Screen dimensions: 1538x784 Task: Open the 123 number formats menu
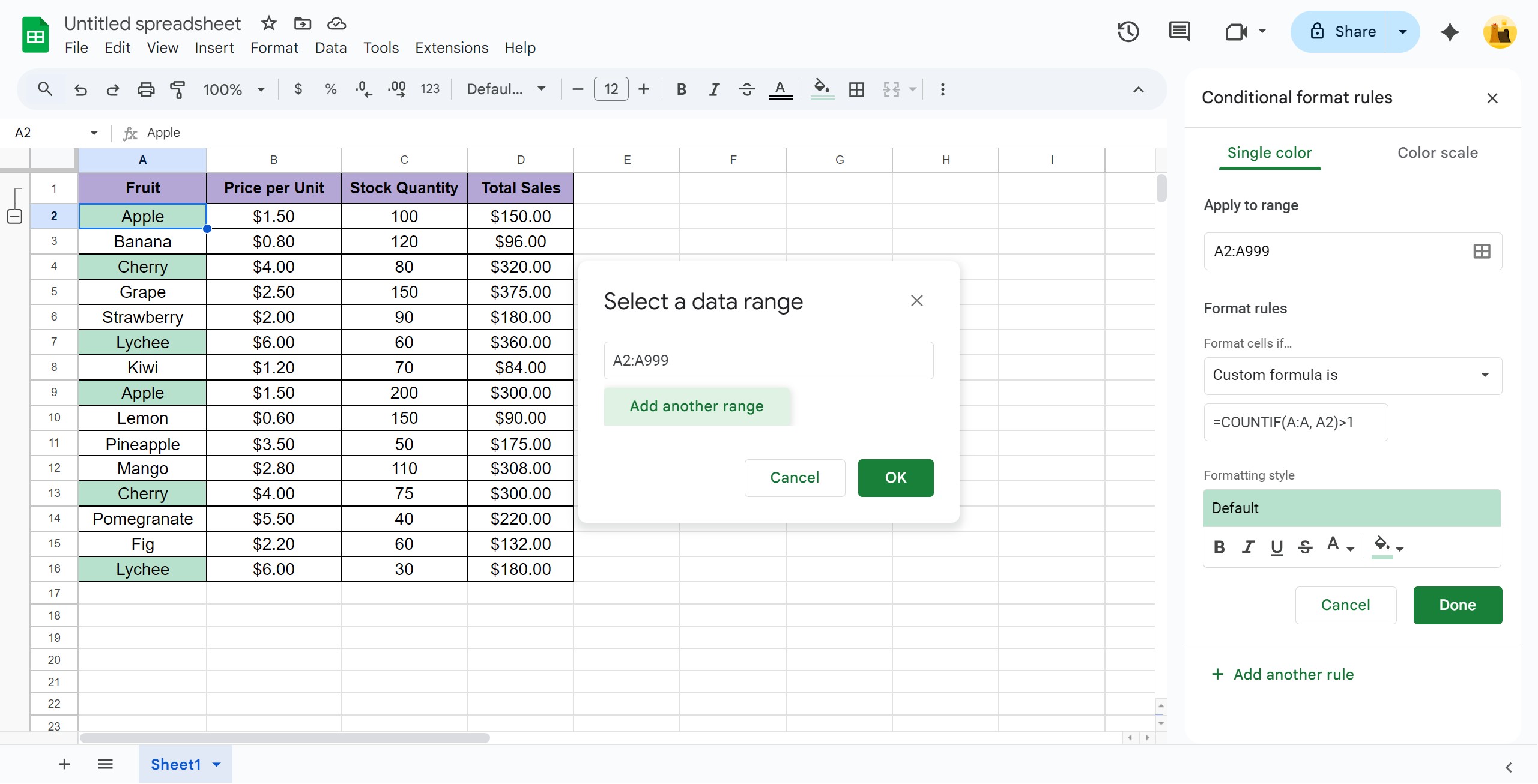point(430,89)
